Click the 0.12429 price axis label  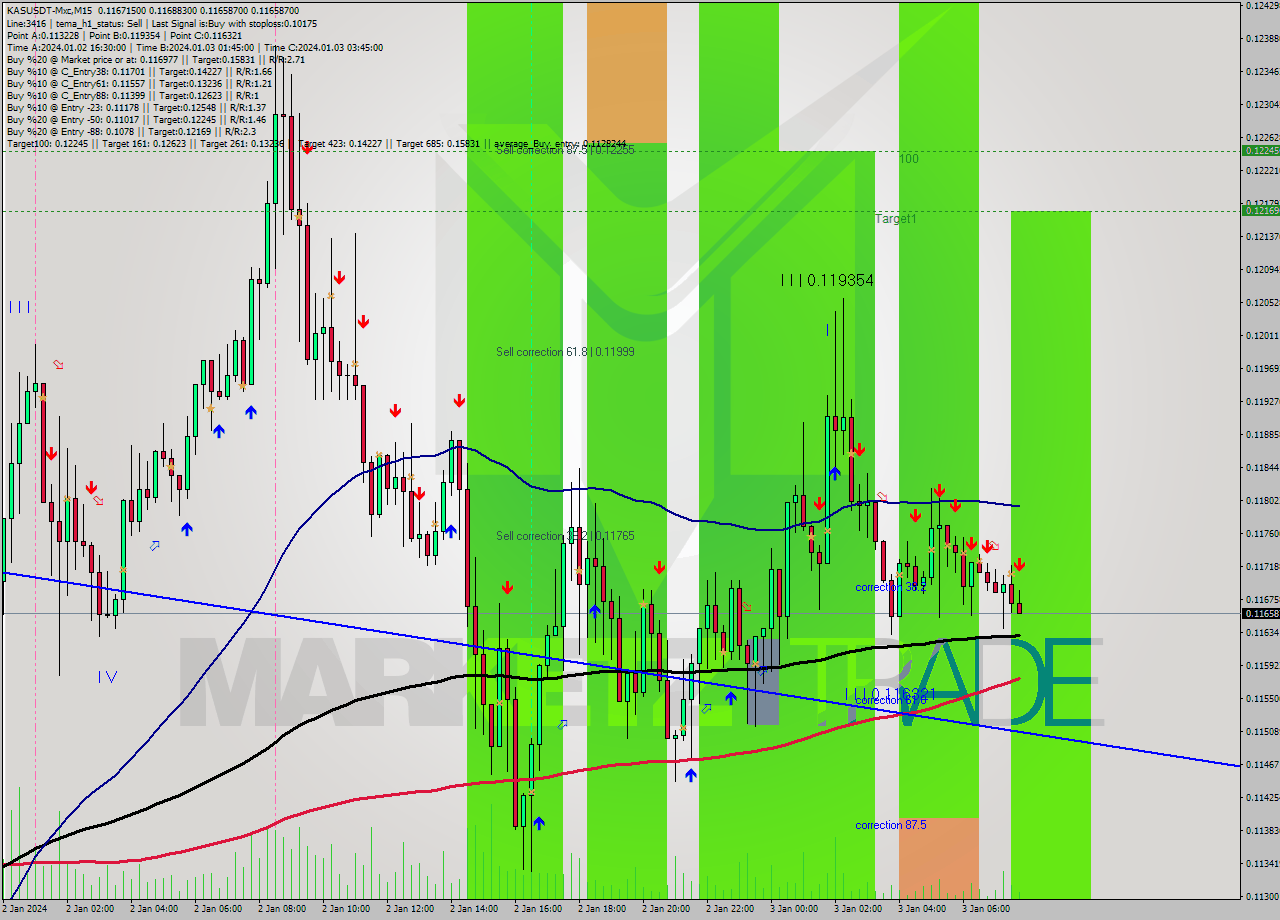(1262, 6)
